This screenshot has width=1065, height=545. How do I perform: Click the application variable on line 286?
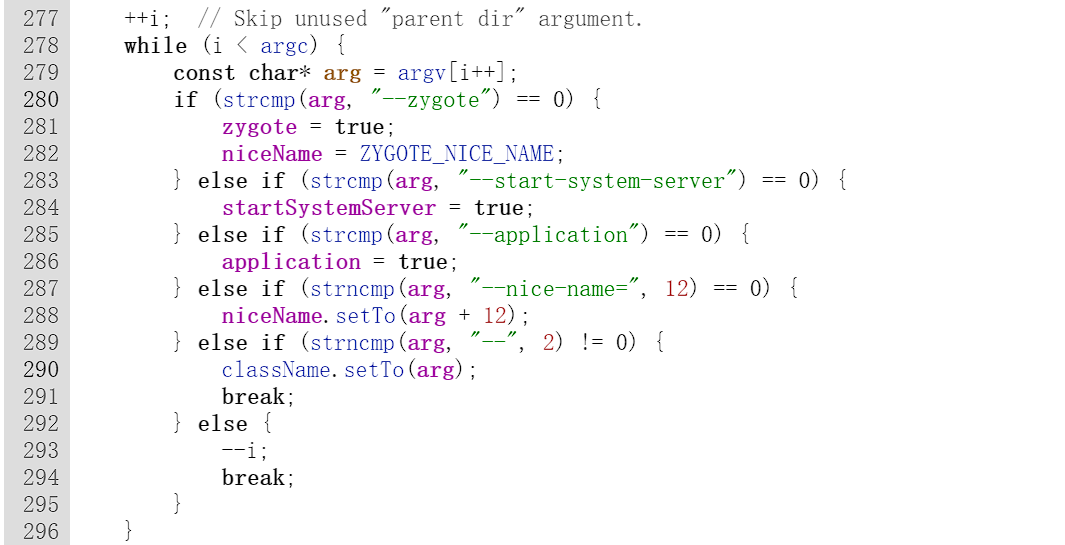(x=291, y=262)
